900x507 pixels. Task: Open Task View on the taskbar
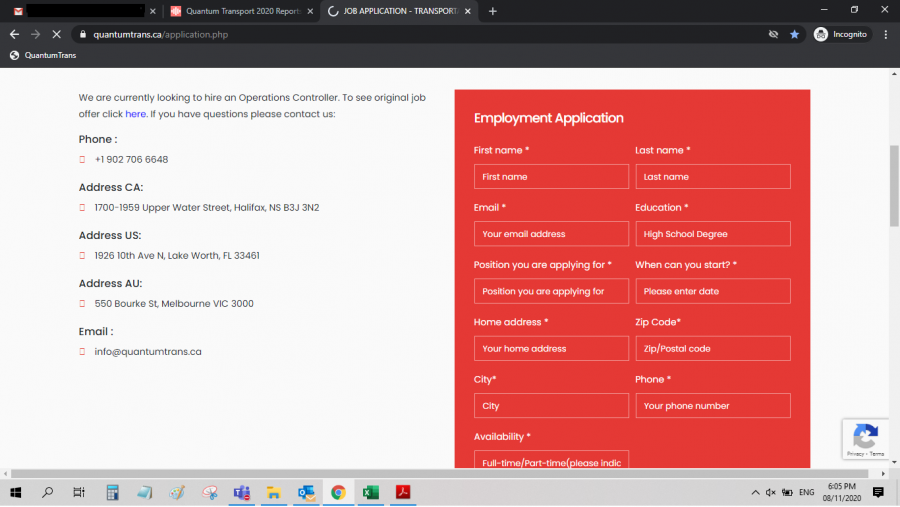pyautogui.click(x=79, y=492)
